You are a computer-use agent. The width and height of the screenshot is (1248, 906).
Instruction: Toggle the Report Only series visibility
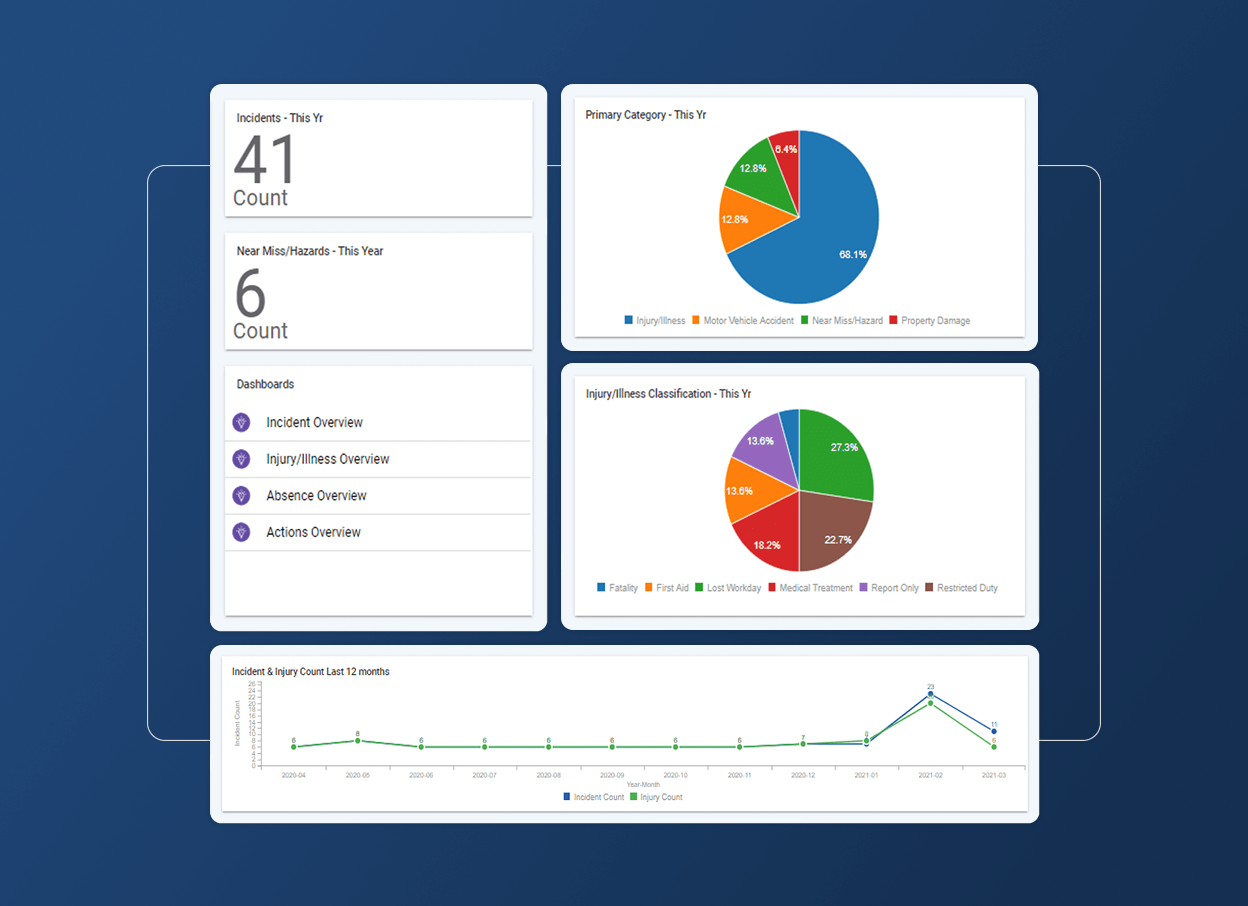tap(863, 587)
